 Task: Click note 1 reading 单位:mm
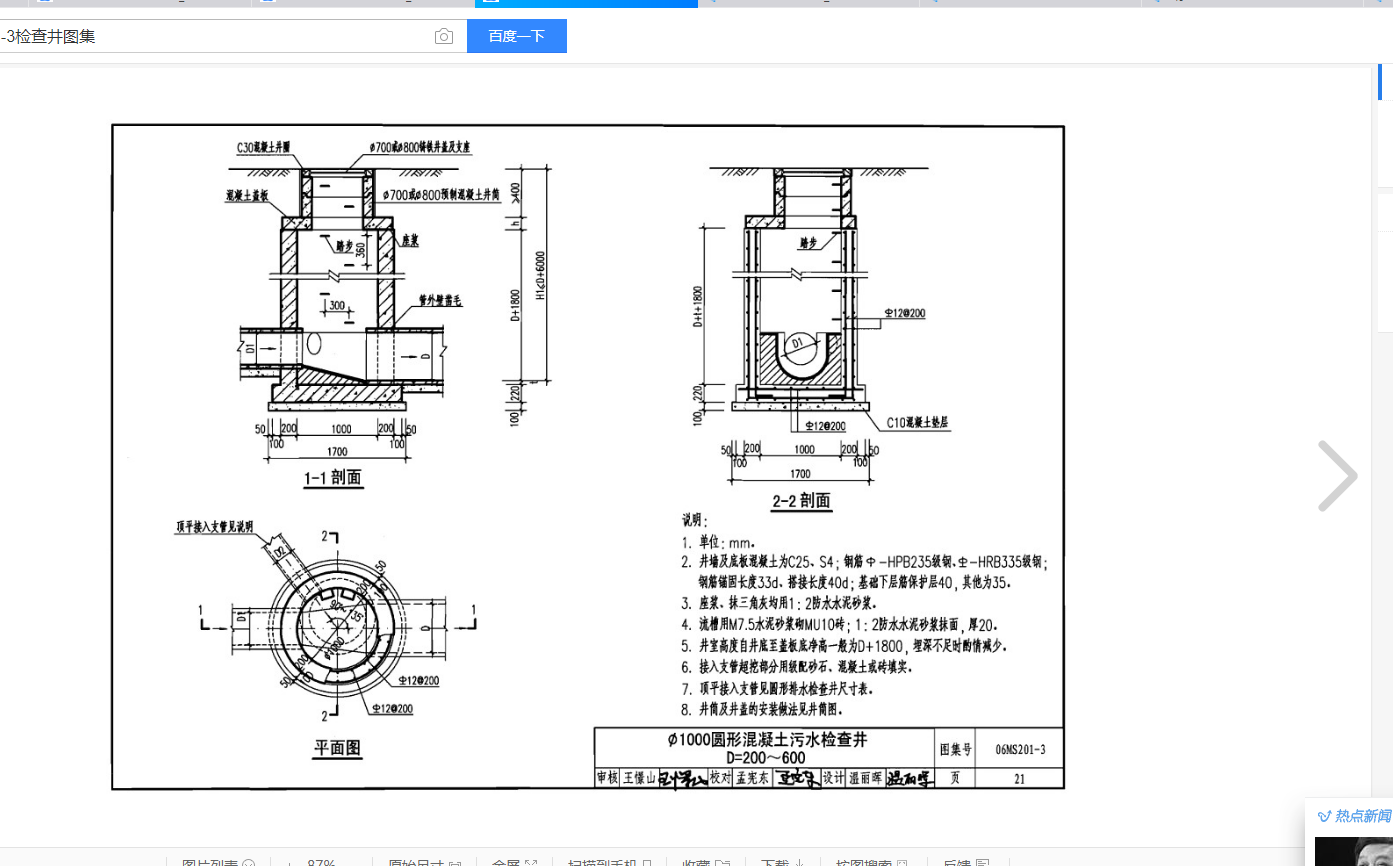pyautogui.click(x=718, y=541)
